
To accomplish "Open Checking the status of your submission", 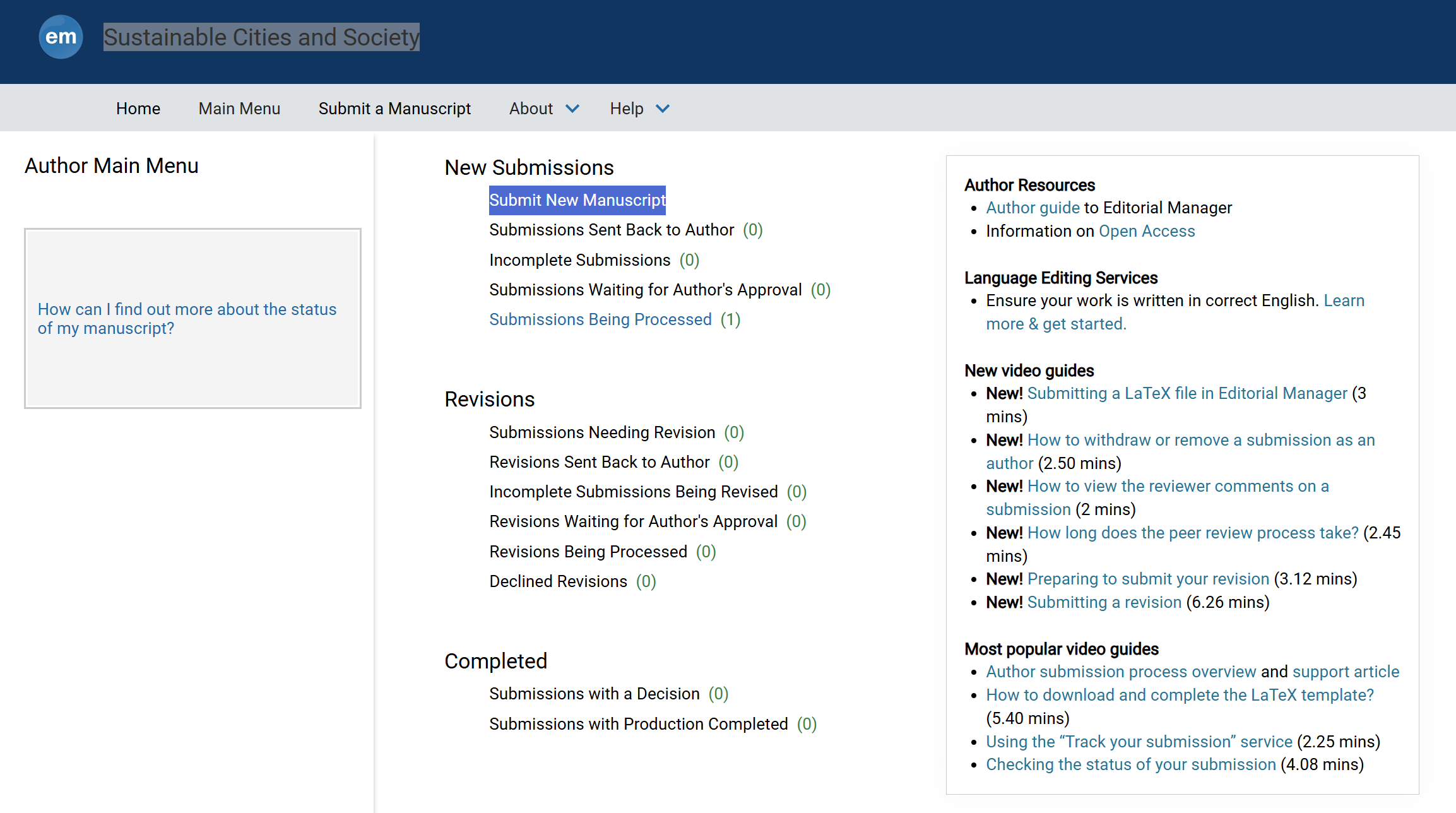I will 1130,764.
